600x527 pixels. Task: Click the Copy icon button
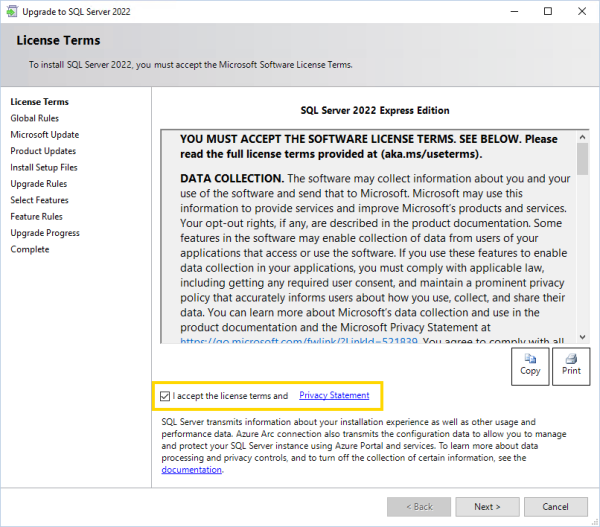[x=530, y=366]
